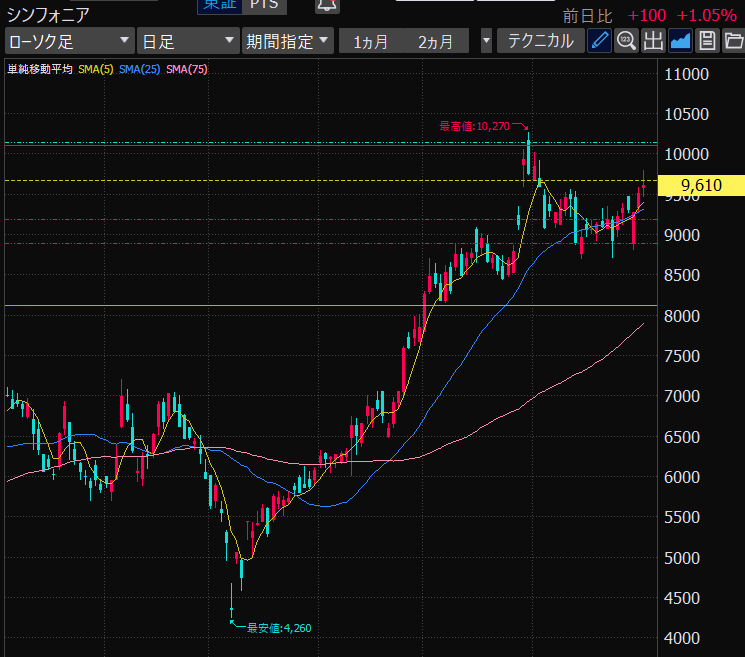745x657 pixels.
Task: Open the ローソク足 chart type dropdown
Action: pyautogui.click(x=69, y=41)
